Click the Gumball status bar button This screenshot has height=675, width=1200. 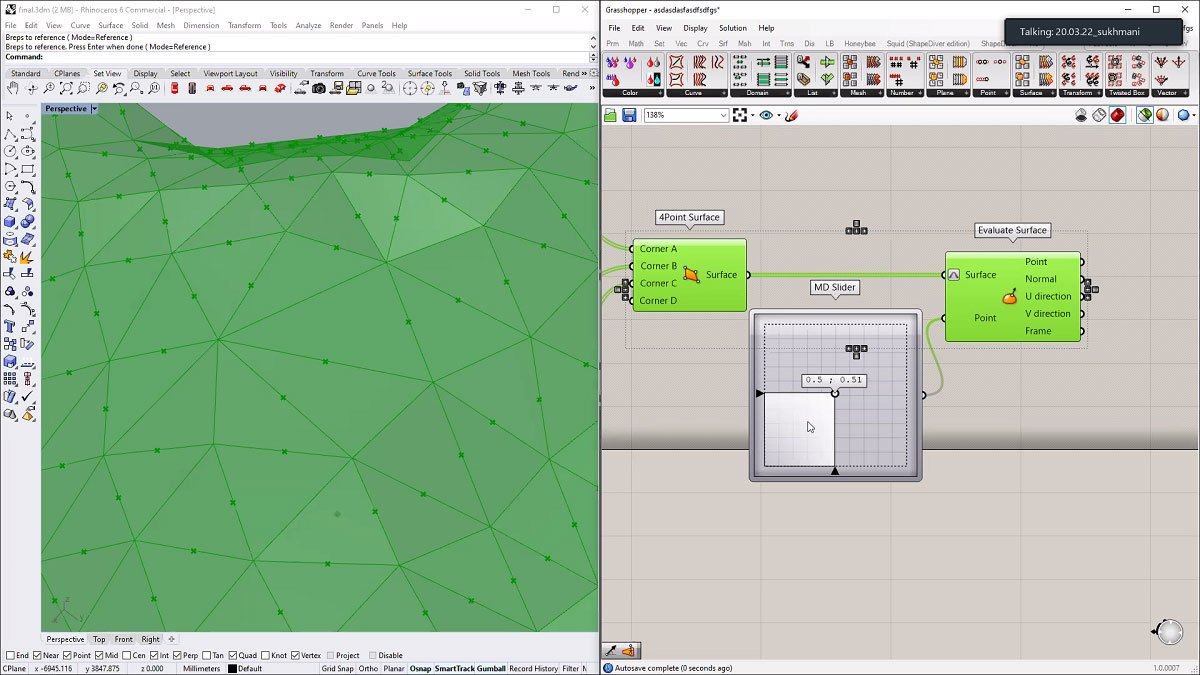491,668
